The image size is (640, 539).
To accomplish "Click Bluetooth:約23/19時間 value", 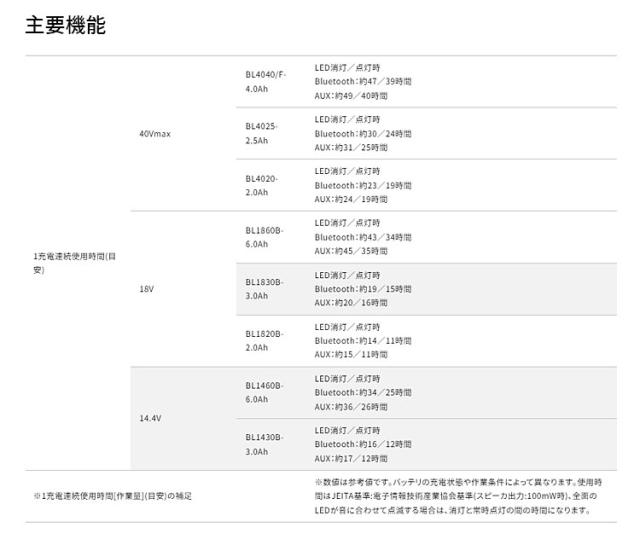I will (363, 186).
